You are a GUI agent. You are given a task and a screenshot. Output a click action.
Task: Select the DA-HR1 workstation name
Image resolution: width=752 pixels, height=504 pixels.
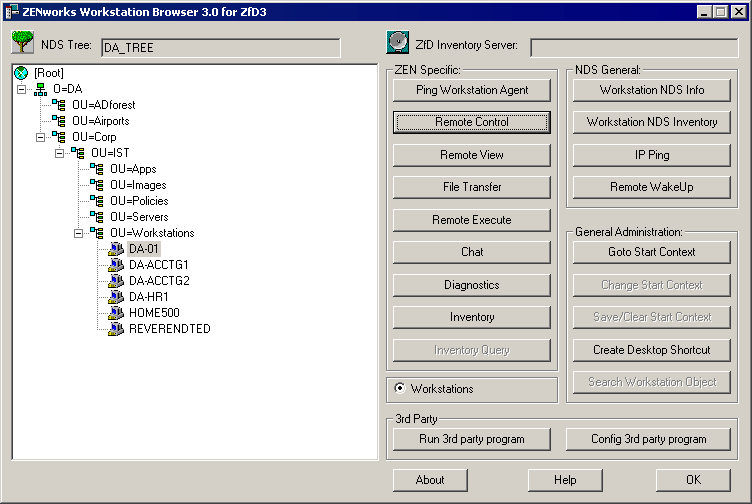pos(149,297)
